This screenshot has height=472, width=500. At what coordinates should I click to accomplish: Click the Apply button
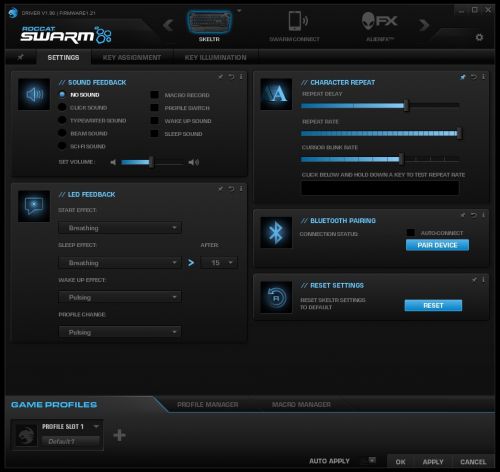(433, 462)
